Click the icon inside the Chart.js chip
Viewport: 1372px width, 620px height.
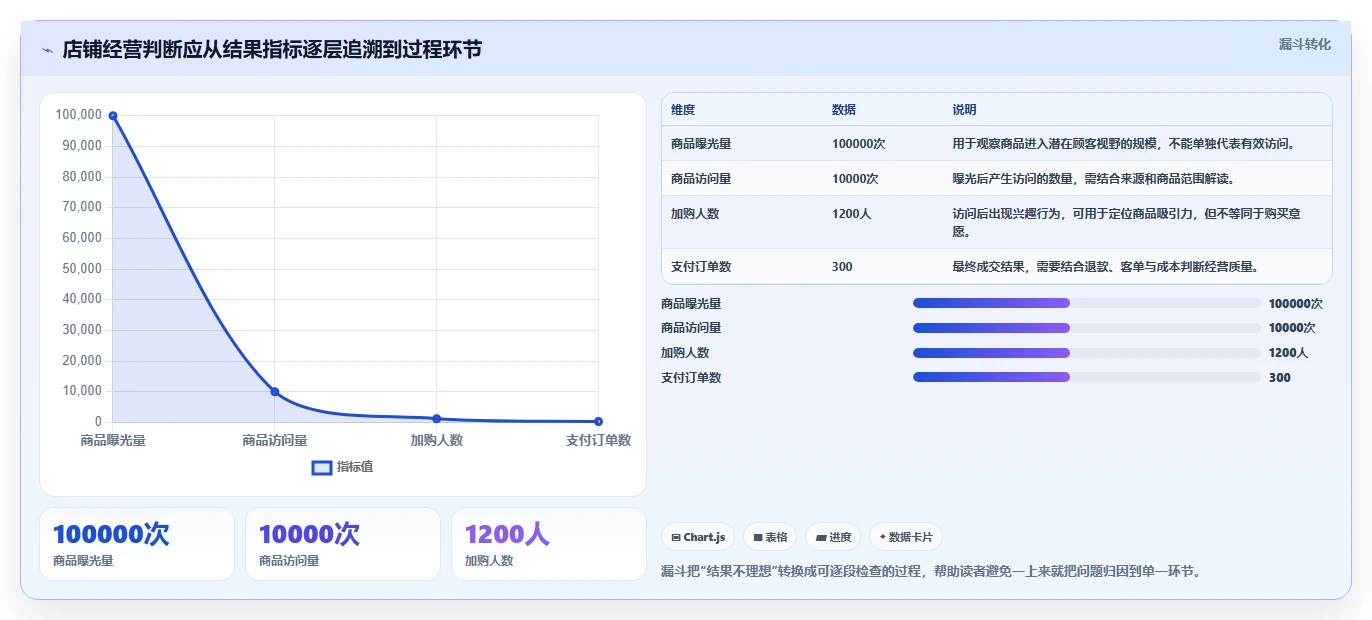pyautogui.click(x=676, y=537)
